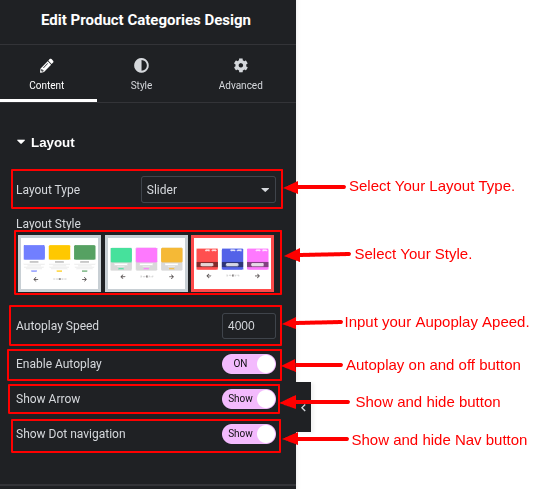Click the Layout Style label
Viewport: 533px width, 489px height.
point(48,224)
